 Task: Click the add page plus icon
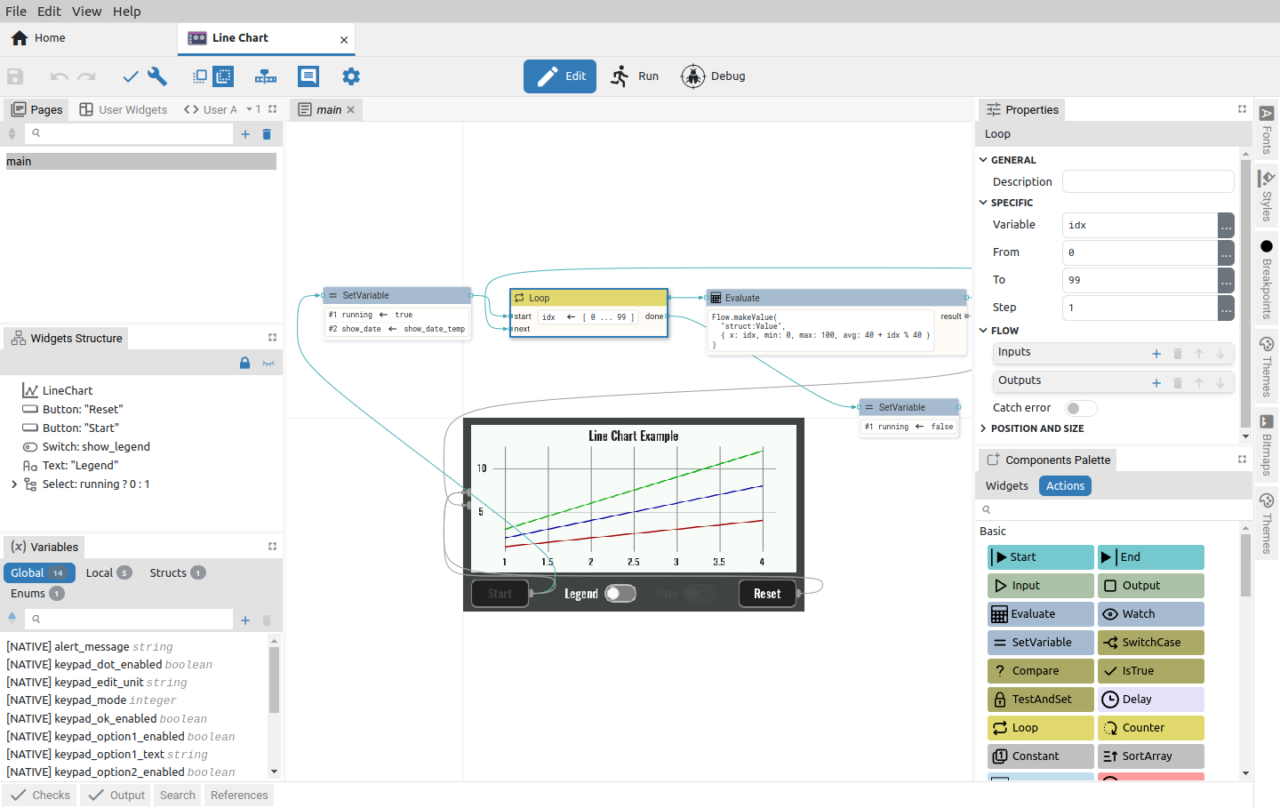245,134
